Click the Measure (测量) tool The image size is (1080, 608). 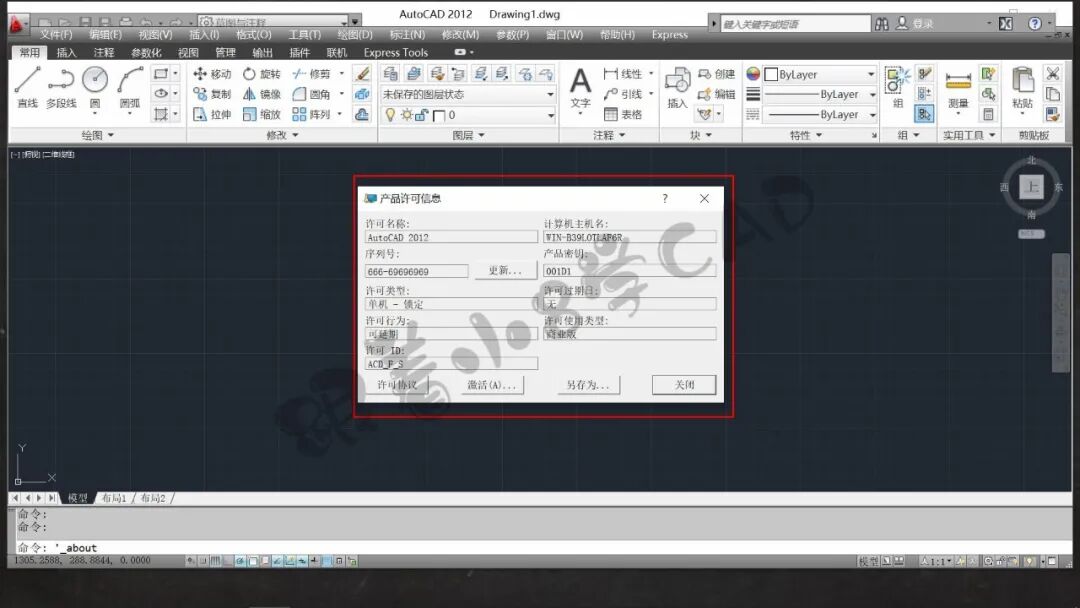(958, 88)
